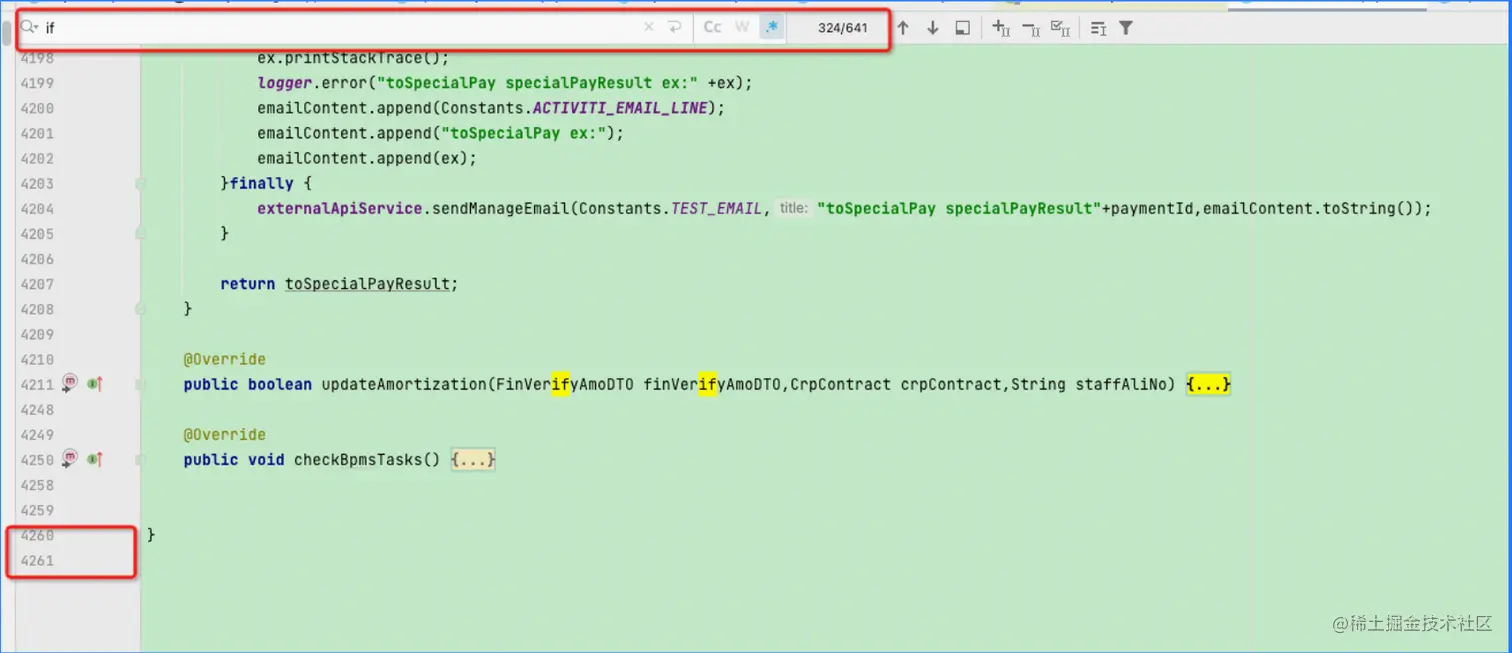This screenshot has width=1512, height=653.
Task: Expand folded body of checkBpmsTasks method
Action: tap(473, 460)
